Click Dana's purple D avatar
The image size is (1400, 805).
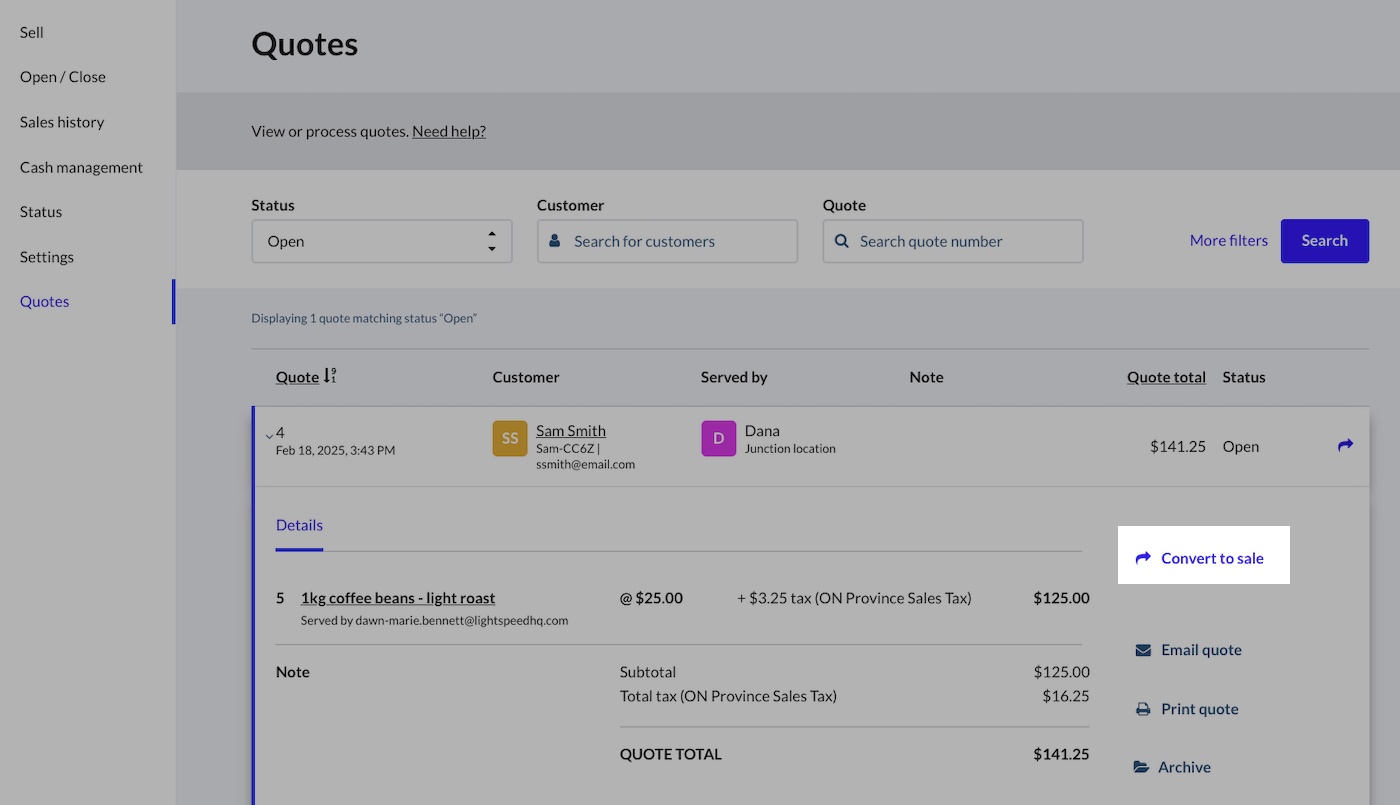coord(718,438)
